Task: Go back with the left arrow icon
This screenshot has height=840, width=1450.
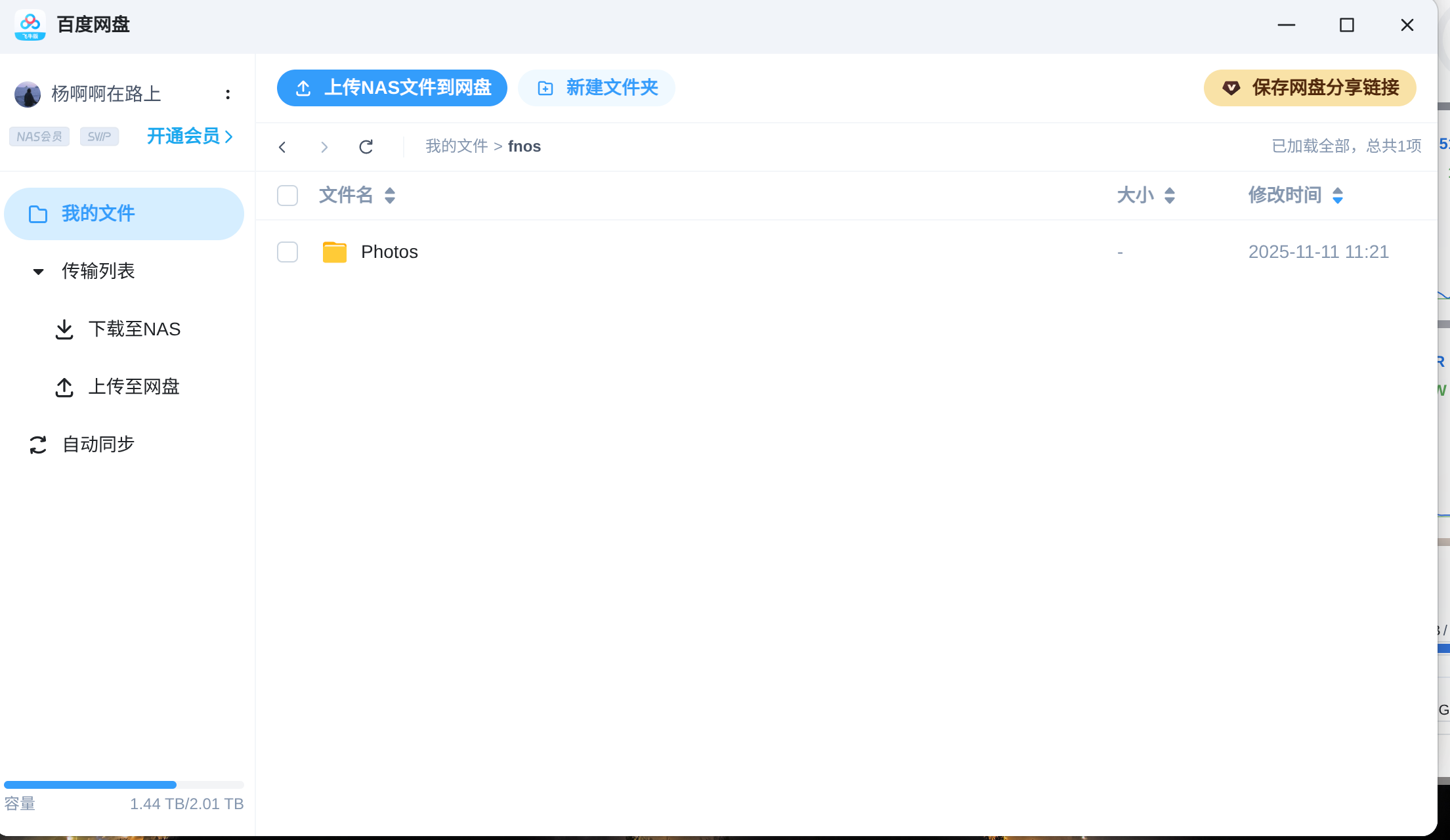Action: [x=282, y=147]
